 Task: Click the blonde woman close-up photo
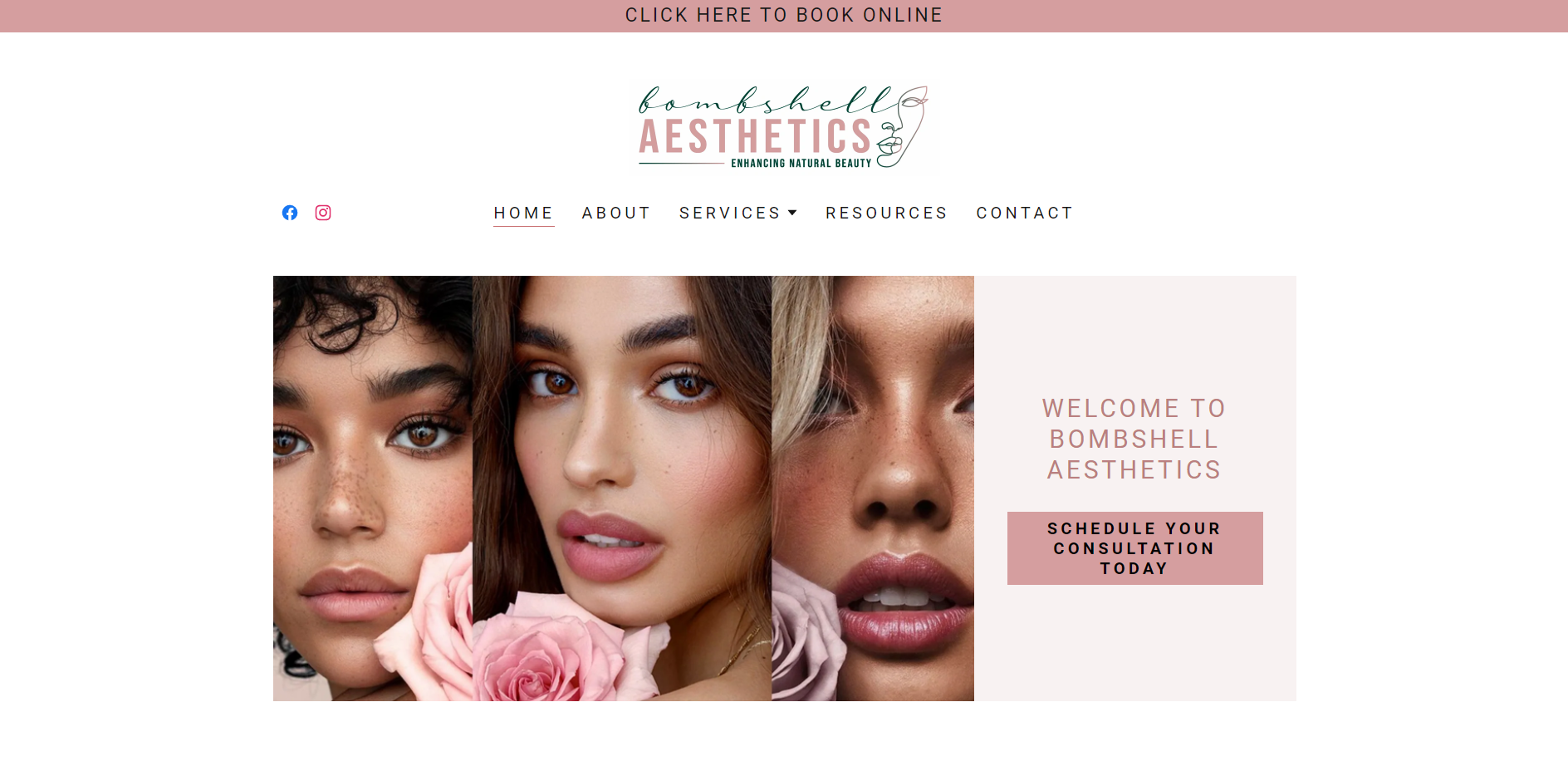(x=873, y=489)
